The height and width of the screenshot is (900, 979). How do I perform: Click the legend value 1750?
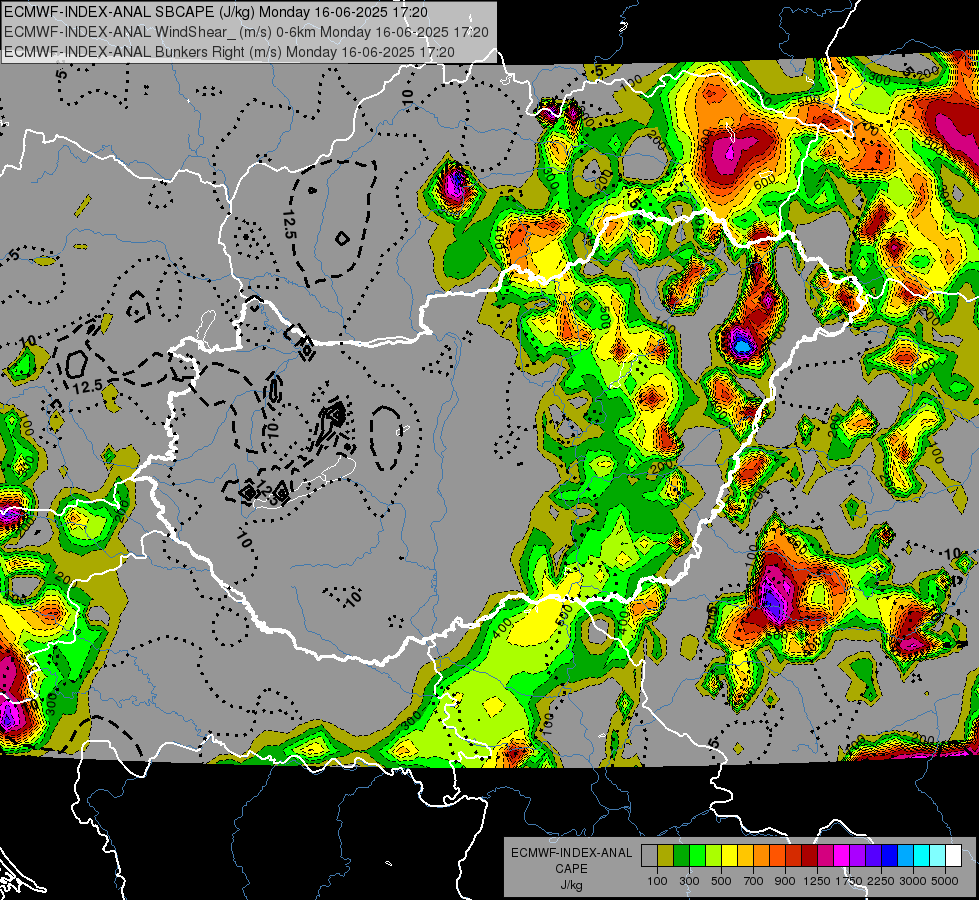tap(849, 881)
